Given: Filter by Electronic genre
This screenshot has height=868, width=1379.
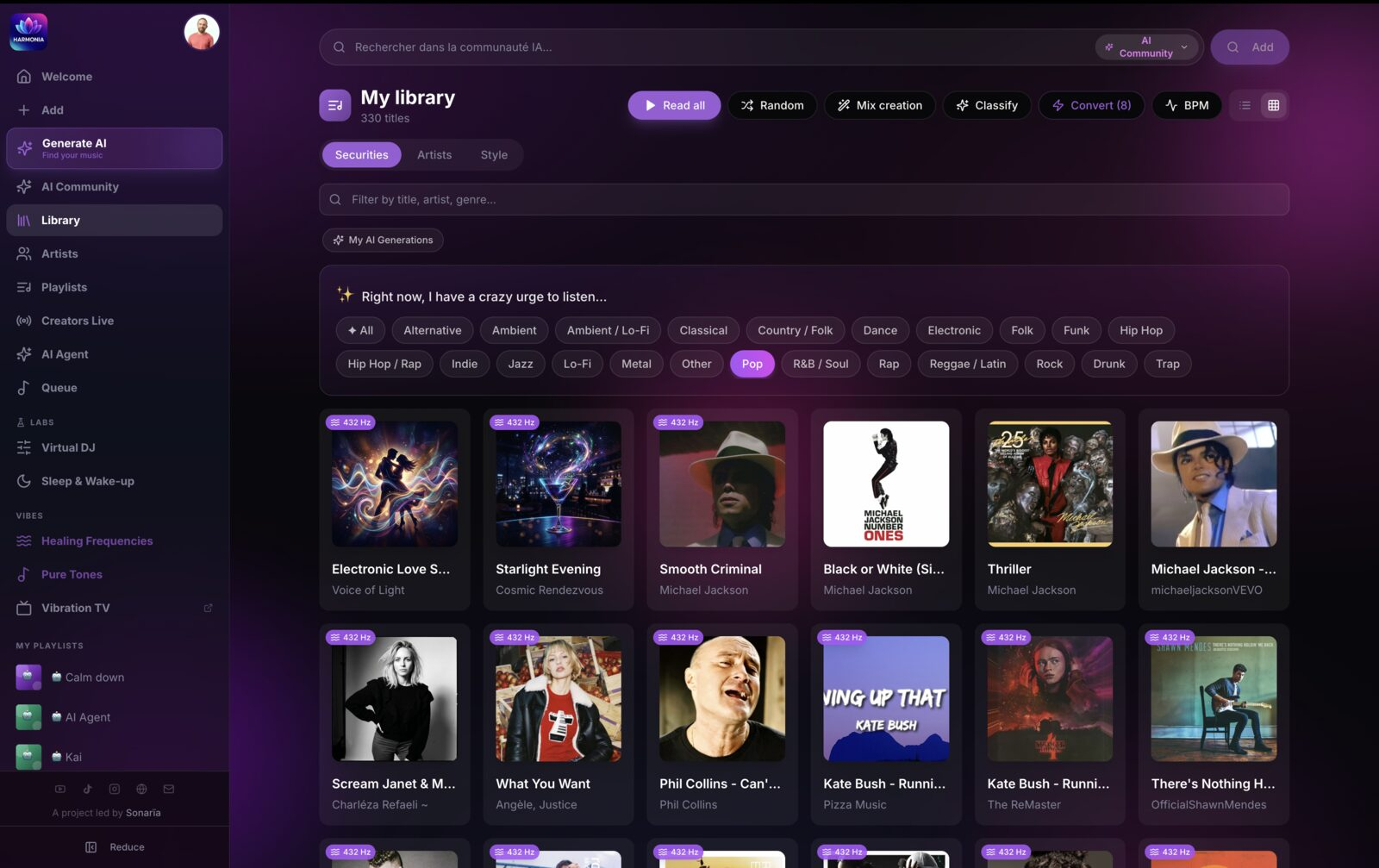Looking at the screenshot, I should [954, 331].
